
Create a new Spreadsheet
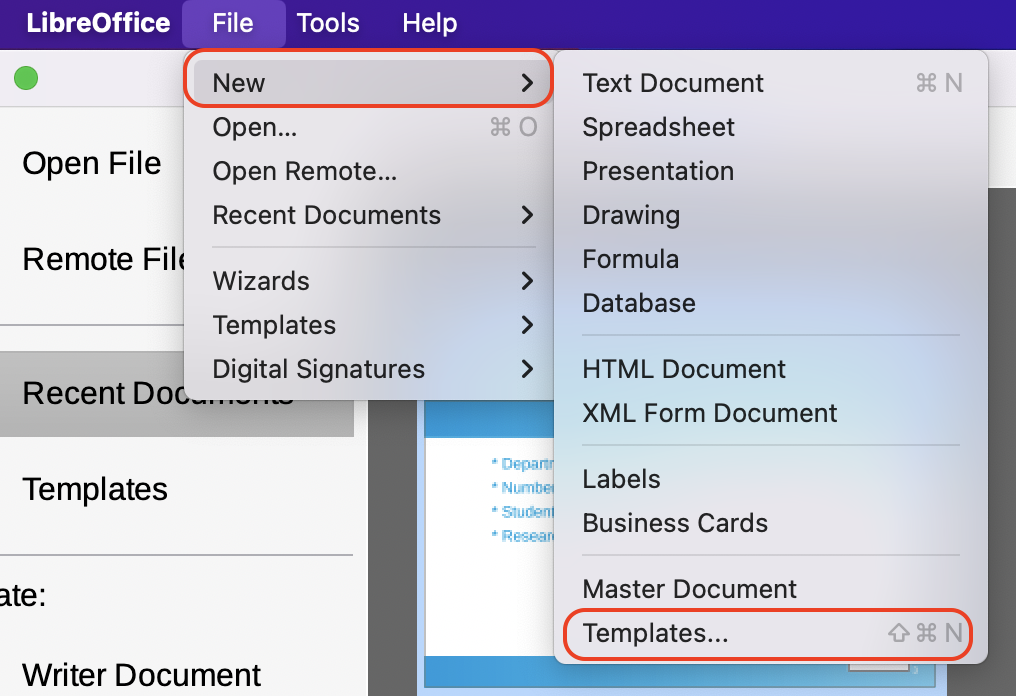click(x=771, y=127)
